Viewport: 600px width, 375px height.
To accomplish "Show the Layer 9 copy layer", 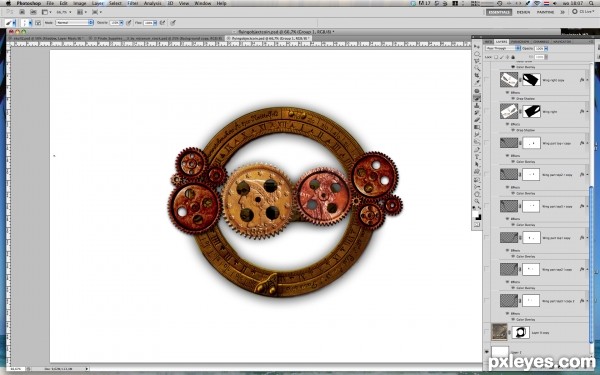I will point(487,333).
